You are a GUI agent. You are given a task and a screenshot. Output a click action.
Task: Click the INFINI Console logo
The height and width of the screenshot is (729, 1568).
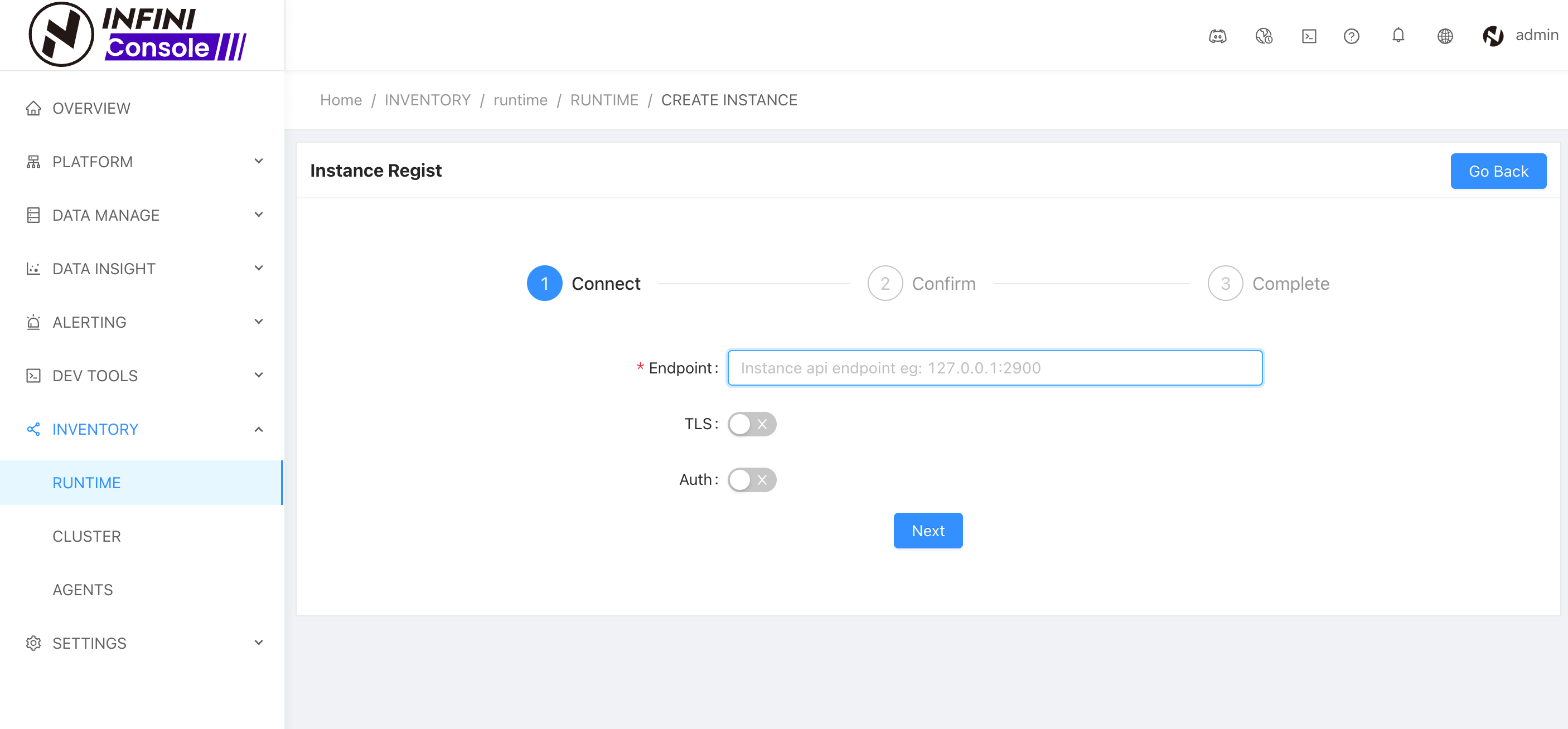coord(138,34)
